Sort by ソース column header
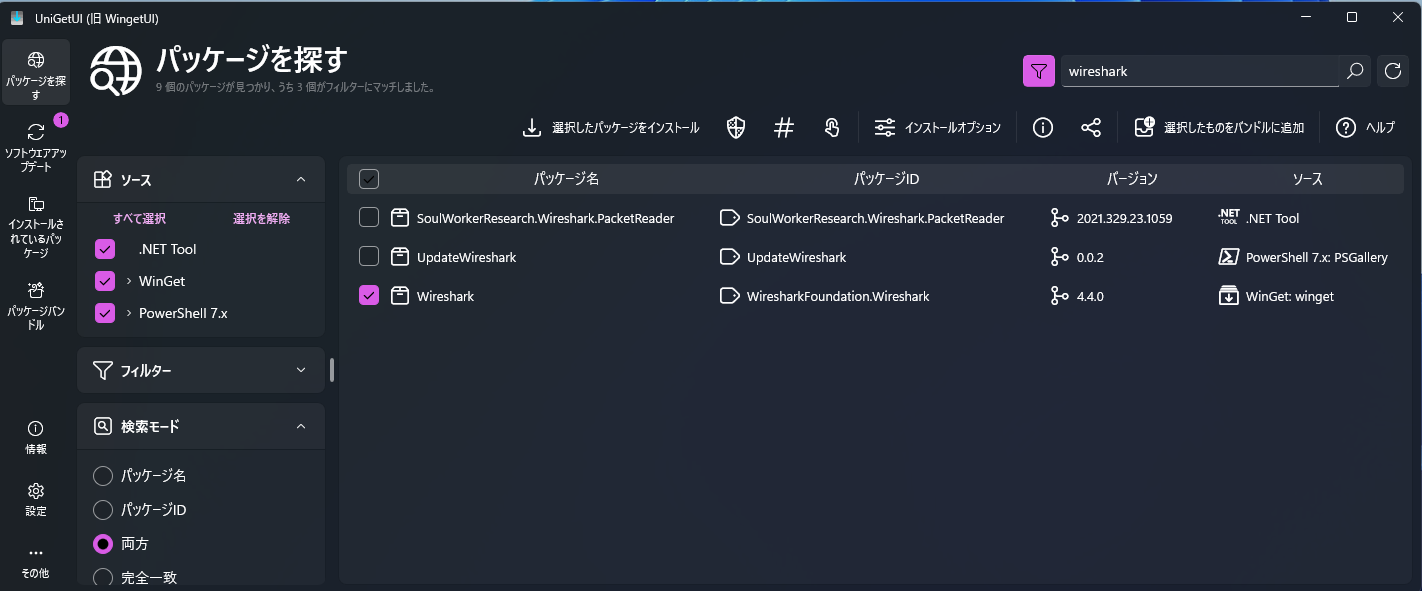The width and height of the screenshot is (1422, 591). 1307,179
